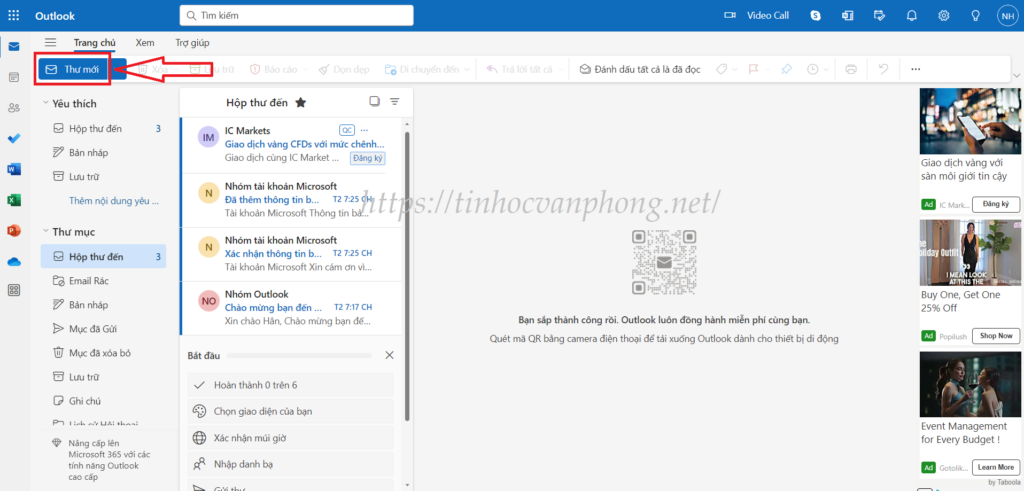Click Learn More ad button

pos(996,467)
